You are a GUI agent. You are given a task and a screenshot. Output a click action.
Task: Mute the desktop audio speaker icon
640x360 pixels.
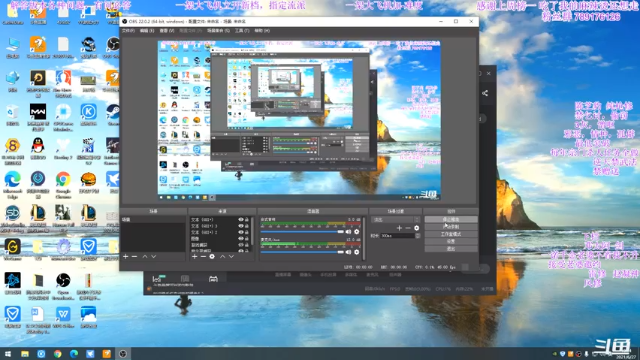(348, 231)
